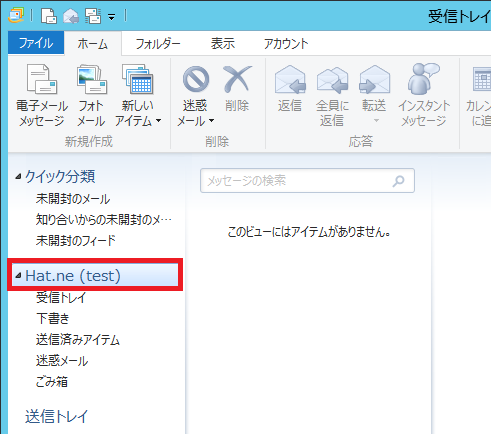The width and height of the screenshot is (491, 434).
Task: Click the 返信 reply envelope icon
Action: point(290,79)
